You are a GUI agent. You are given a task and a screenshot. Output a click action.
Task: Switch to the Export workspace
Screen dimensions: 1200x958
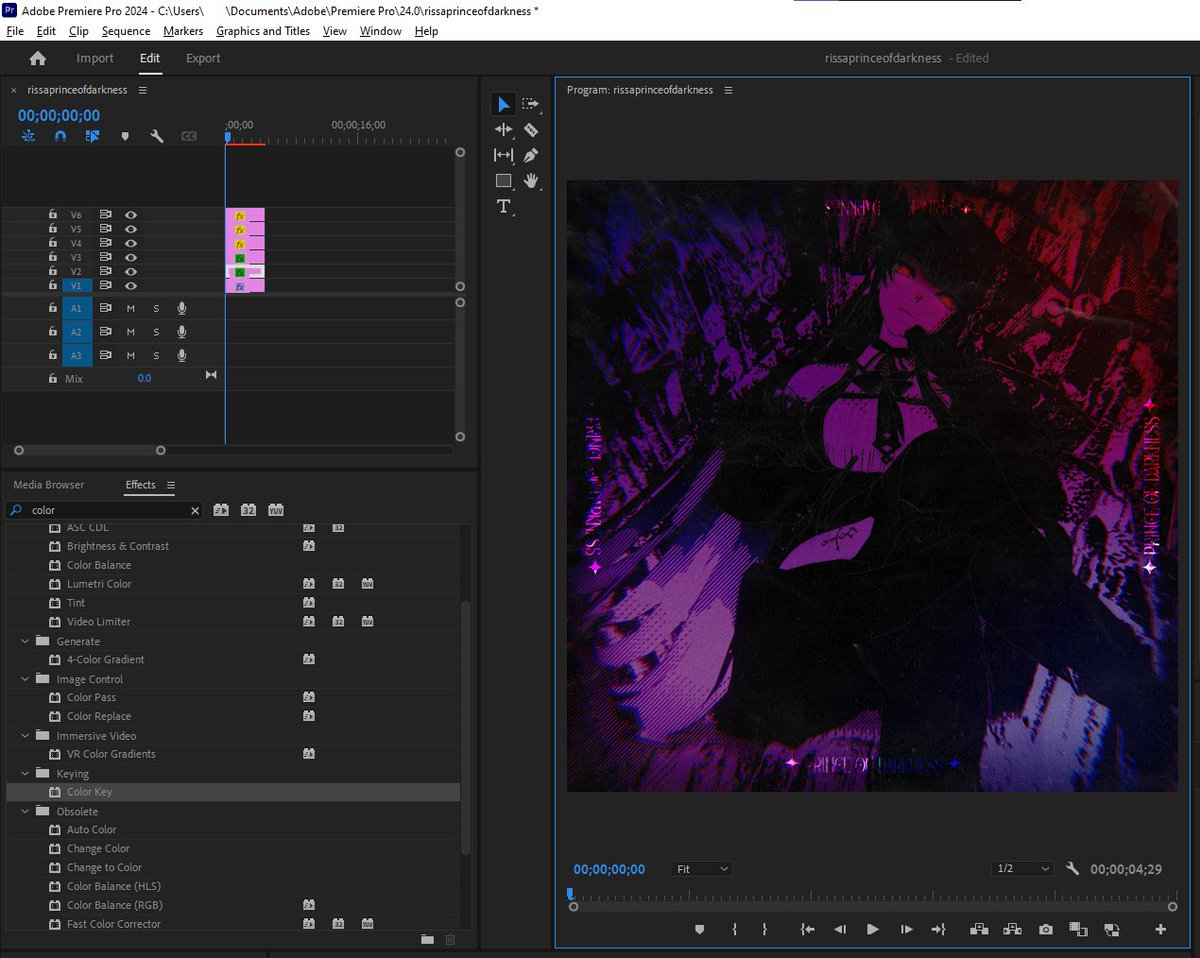(203, 58)
